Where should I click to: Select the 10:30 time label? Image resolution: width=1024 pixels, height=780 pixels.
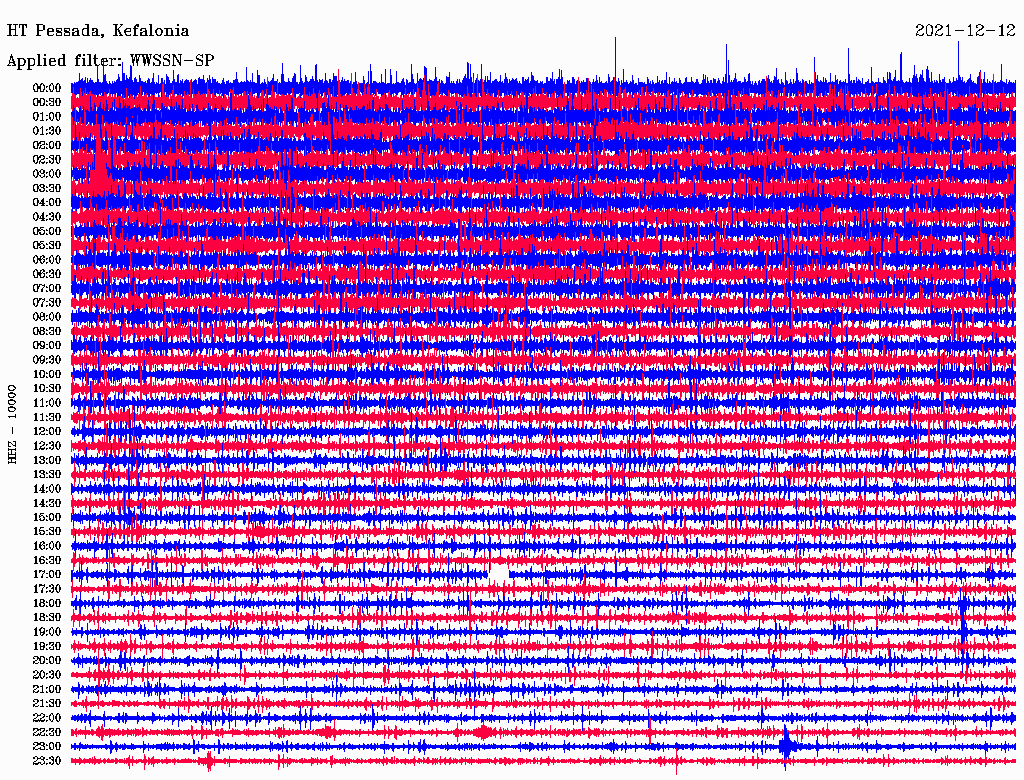pyautogui.click(x=47, y=389)
